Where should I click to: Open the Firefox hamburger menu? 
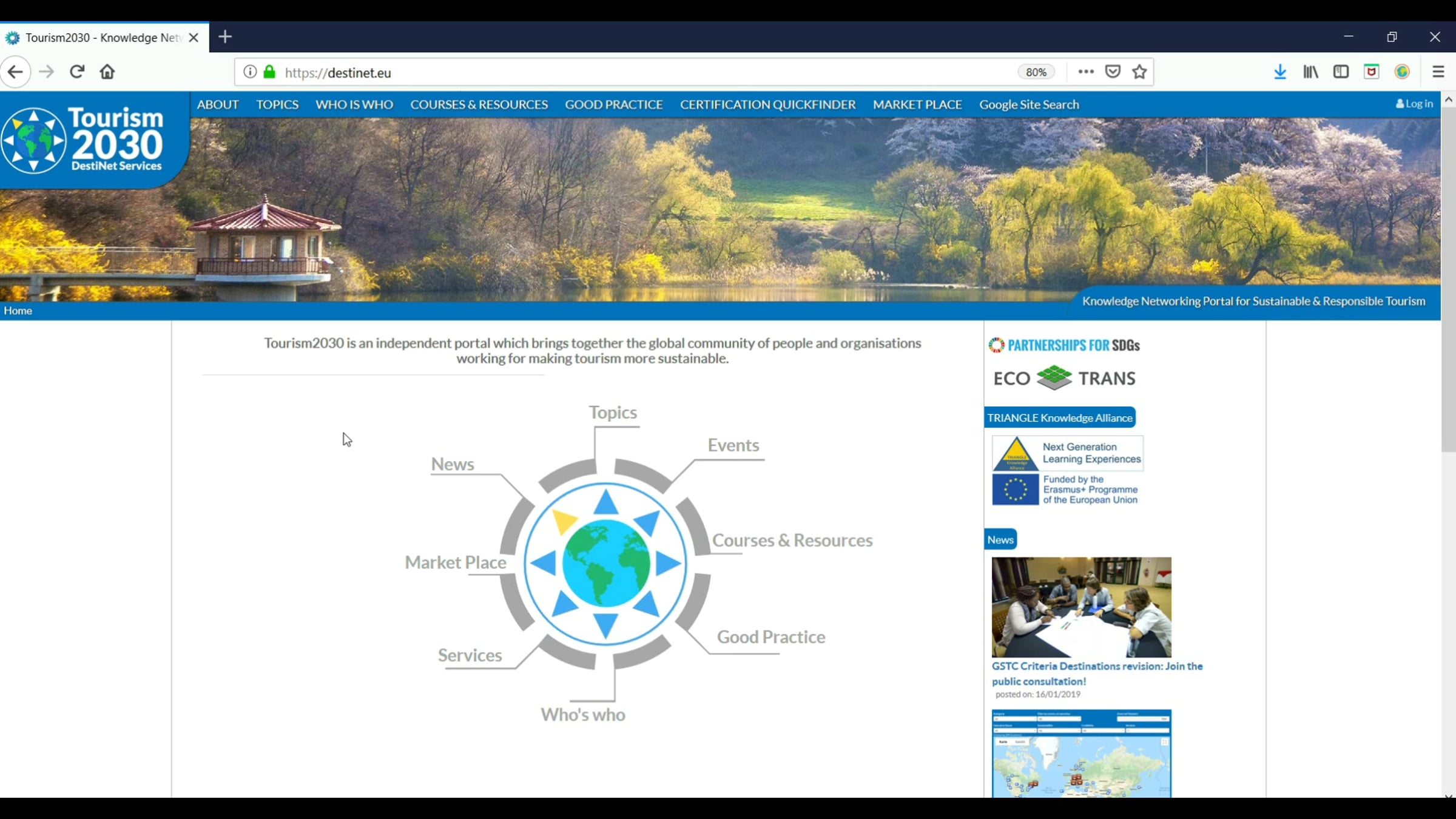tap(1438, 72)
